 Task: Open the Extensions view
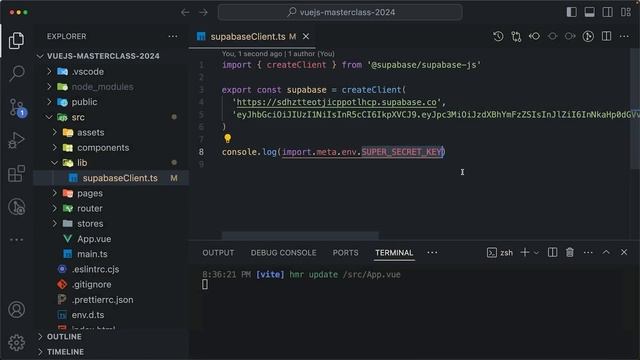(x=16, y=173)
